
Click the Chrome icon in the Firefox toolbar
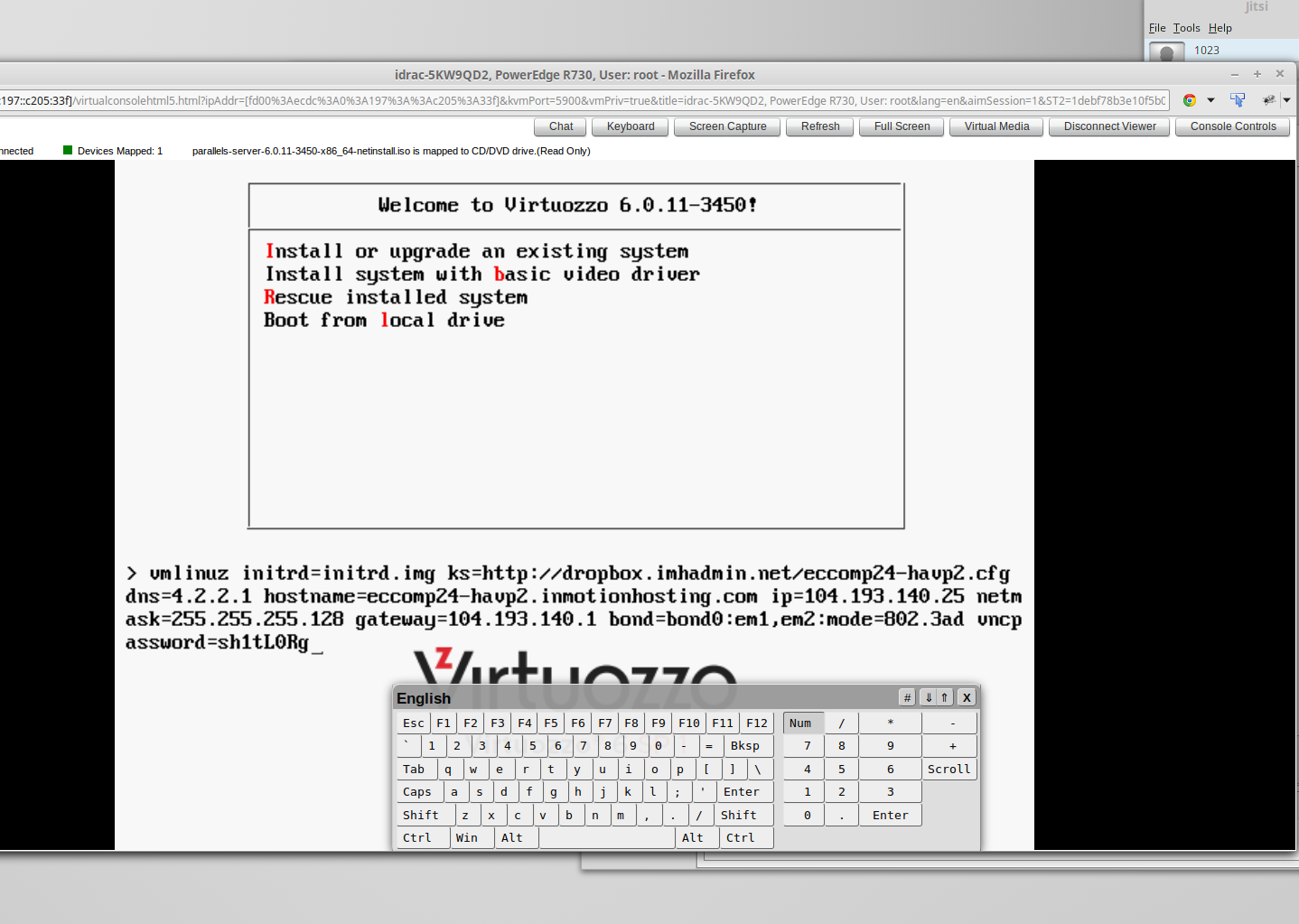pyautogui.click(x=1190, y=100)
